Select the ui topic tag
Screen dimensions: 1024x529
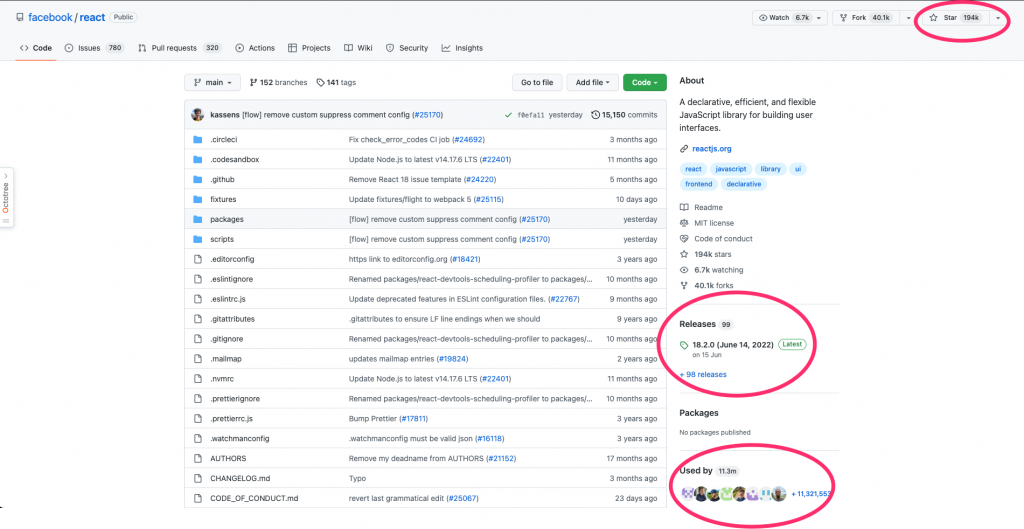point(797,169)
